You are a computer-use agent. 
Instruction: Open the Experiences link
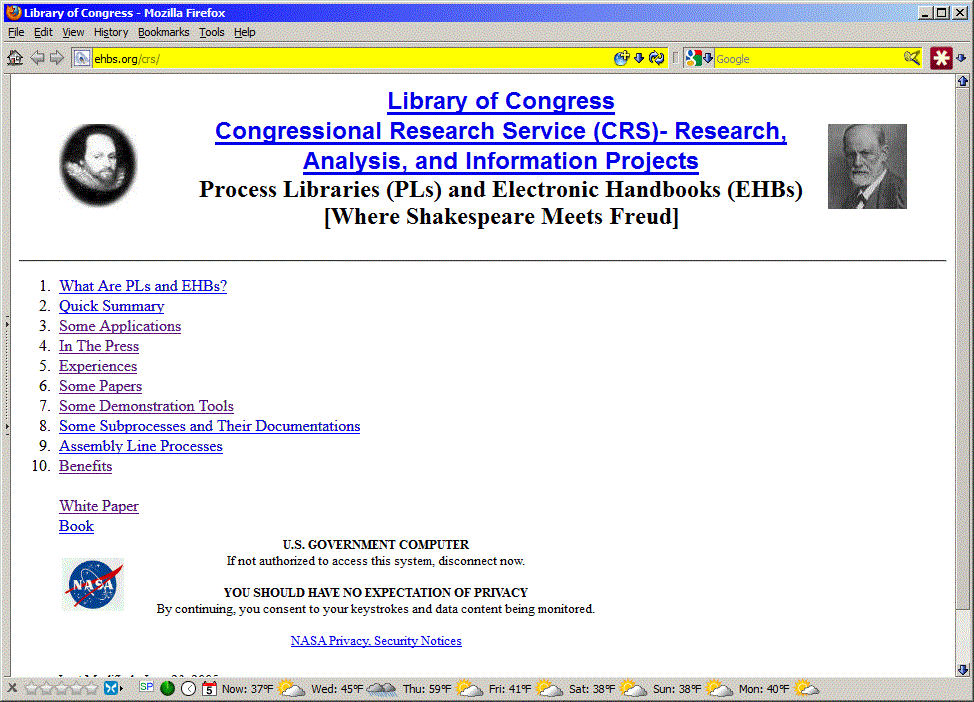[x=98, y=366]
